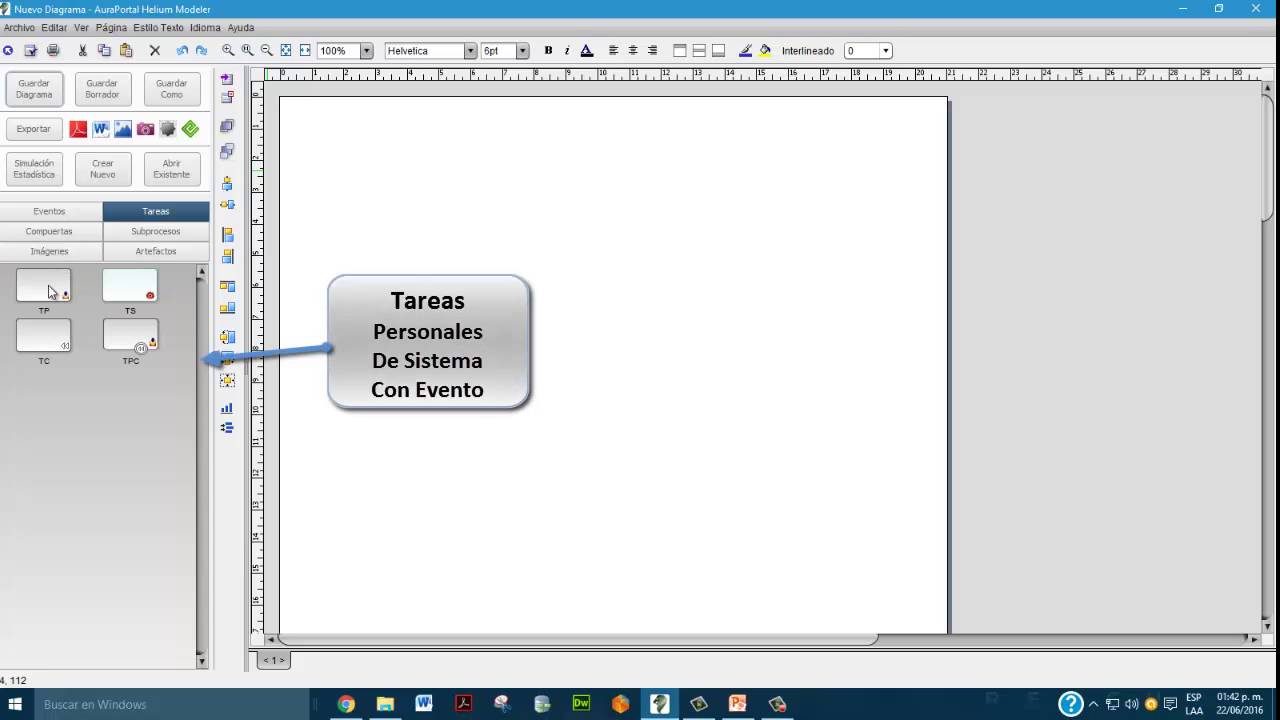Viewport: 1280px width, 720px height.
Task: Pick the line color pen icon
Action: pyautogui.click(x=746, y=50)
